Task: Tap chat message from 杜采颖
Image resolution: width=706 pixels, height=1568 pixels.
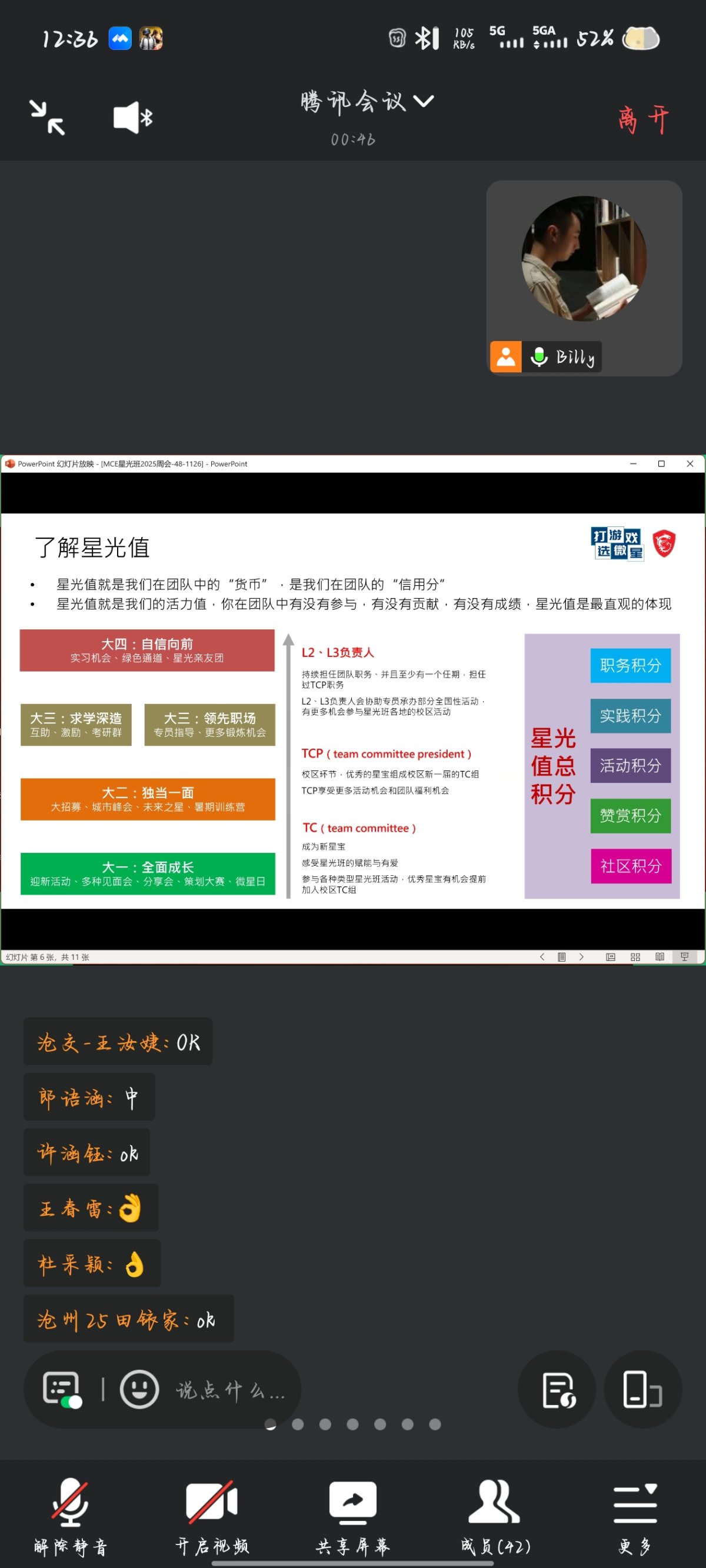Action: point(92,1263)
